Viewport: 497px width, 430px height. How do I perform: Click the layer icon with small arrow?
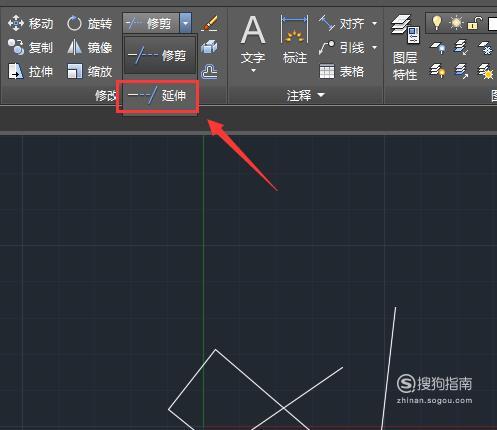coord(461,71)
